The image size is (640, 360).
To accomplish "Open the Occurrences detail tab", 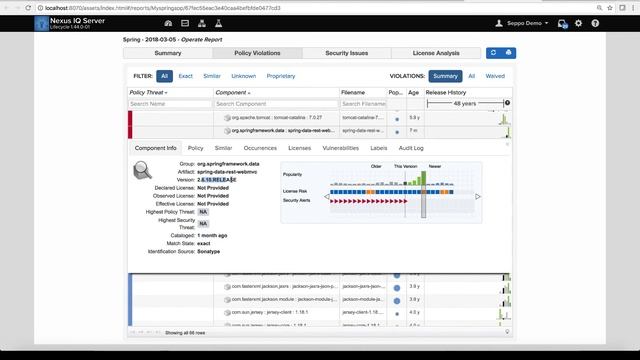I will coord(260,148).
